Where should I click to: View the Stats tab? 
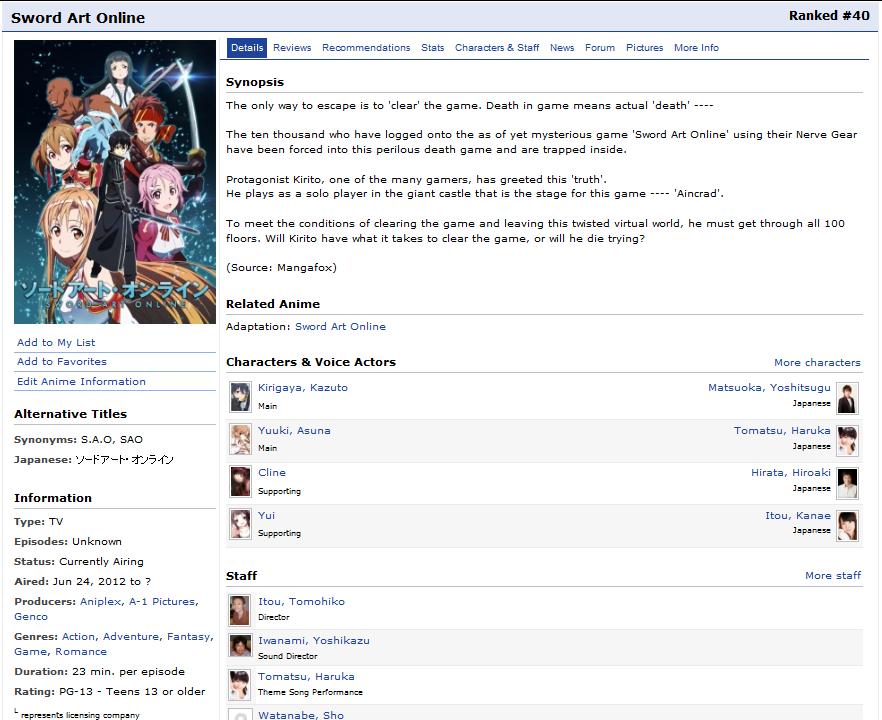click(x=433, y=48)
